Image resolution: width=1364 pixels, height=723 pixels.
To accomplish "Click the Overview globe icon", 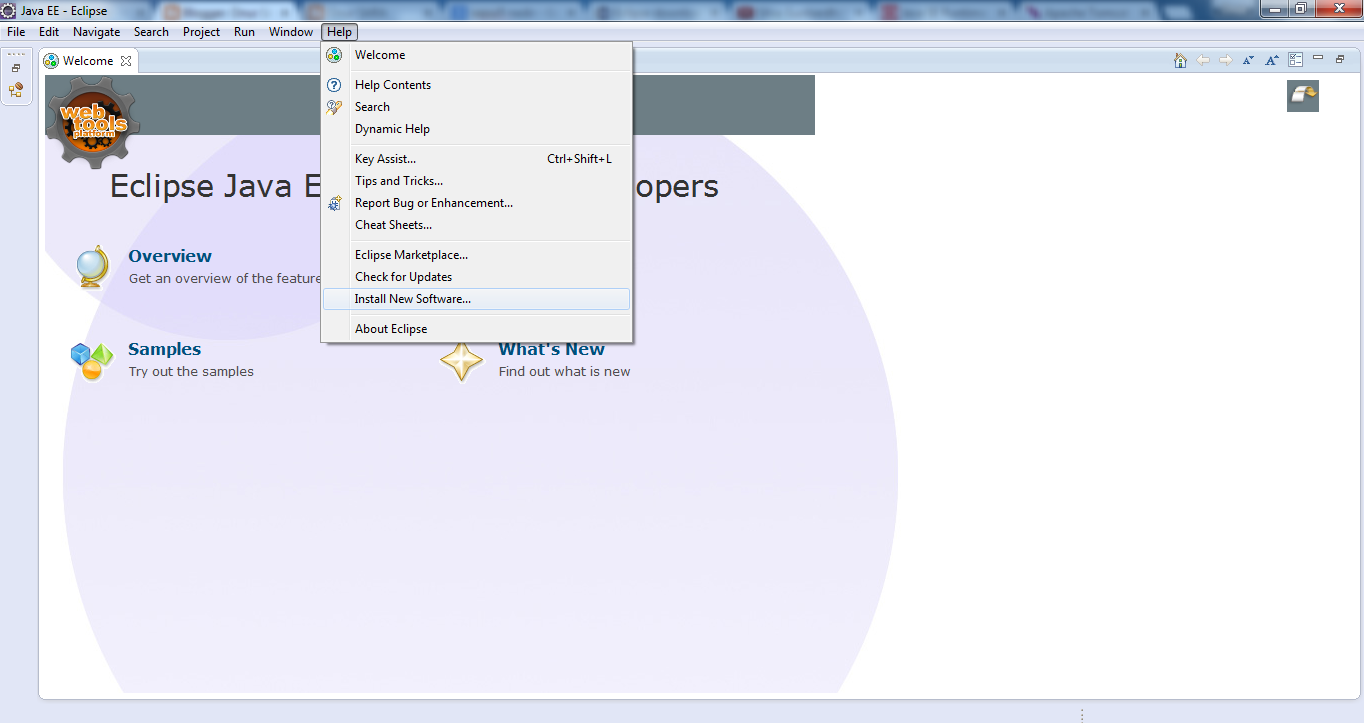I will pyautogui.click(x=92, y=267).
